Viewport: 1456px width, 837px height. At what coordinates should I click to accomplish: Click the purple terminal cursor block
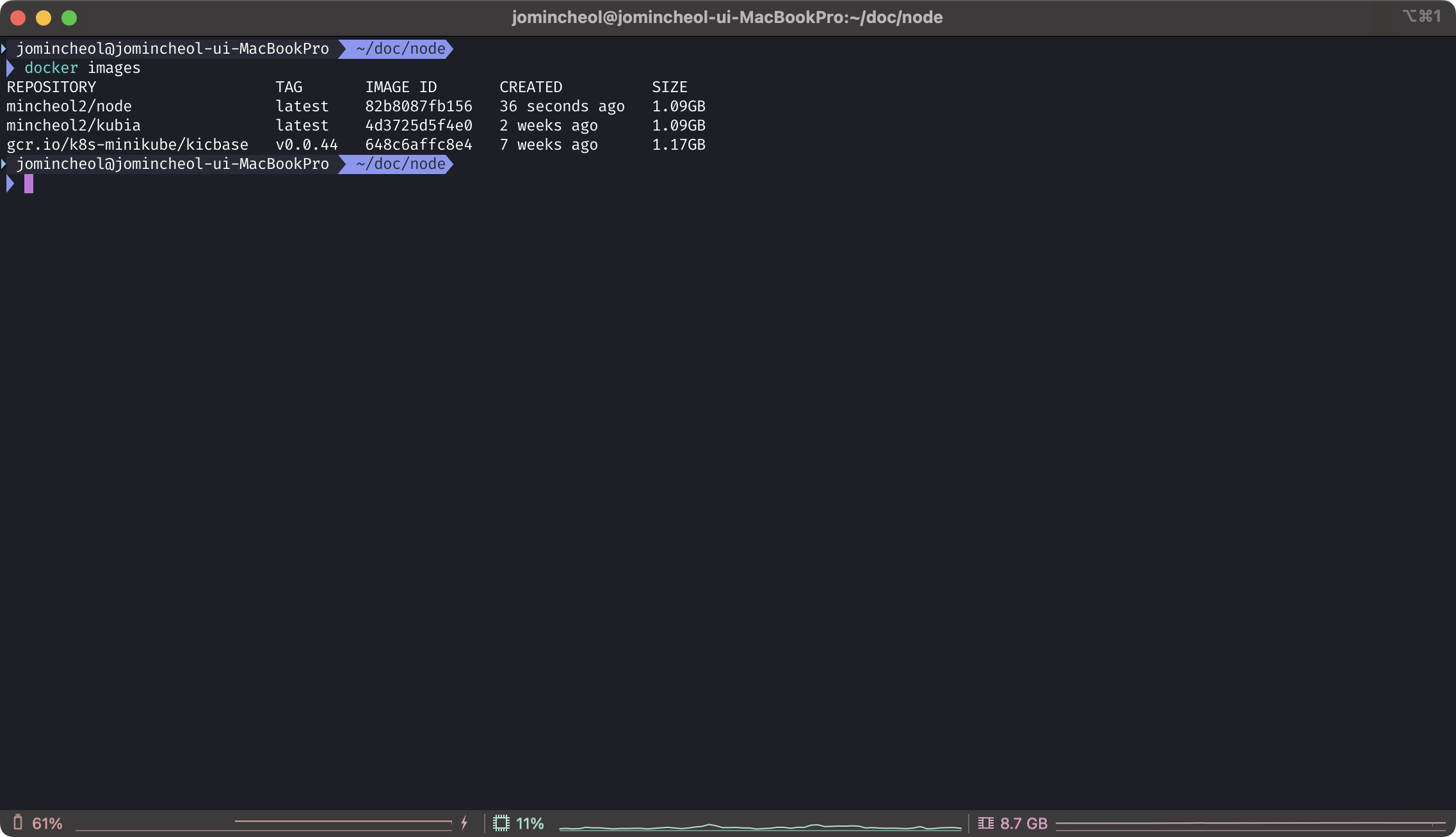pos(29,184)
